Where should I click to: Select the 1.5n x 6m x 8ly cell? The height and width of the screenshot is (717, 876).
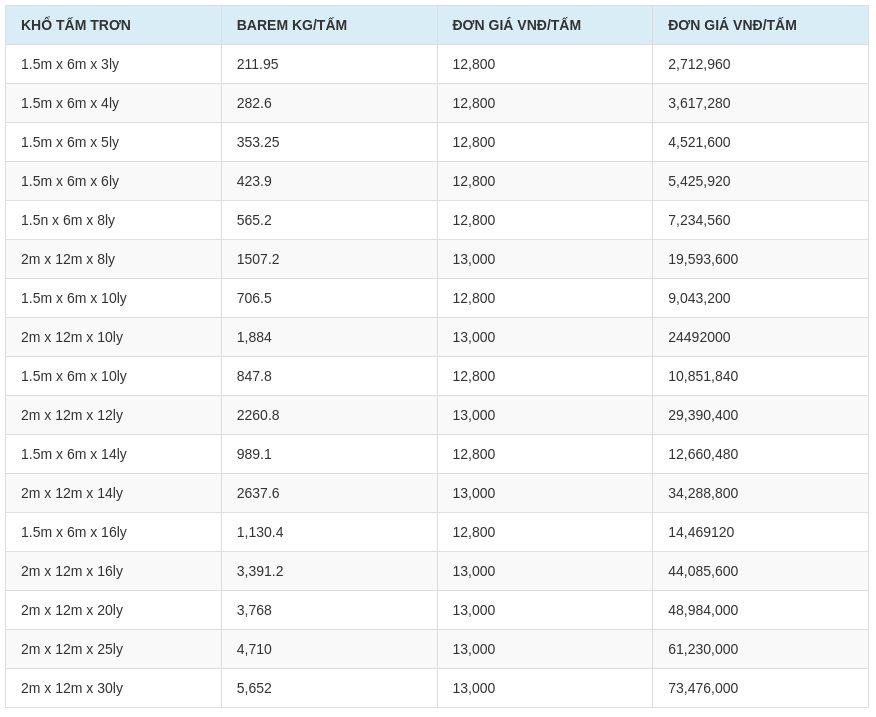pyautogui.click(x=68, y=220)
